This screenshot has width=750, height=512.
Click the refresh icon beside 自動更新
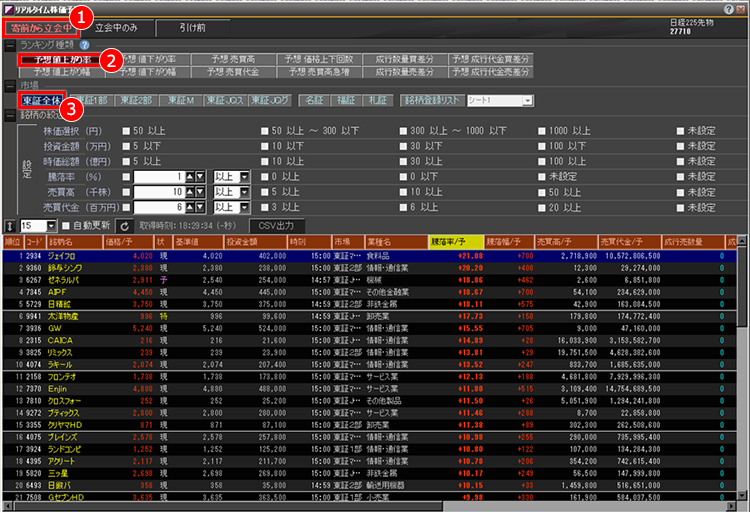point(125,226)
